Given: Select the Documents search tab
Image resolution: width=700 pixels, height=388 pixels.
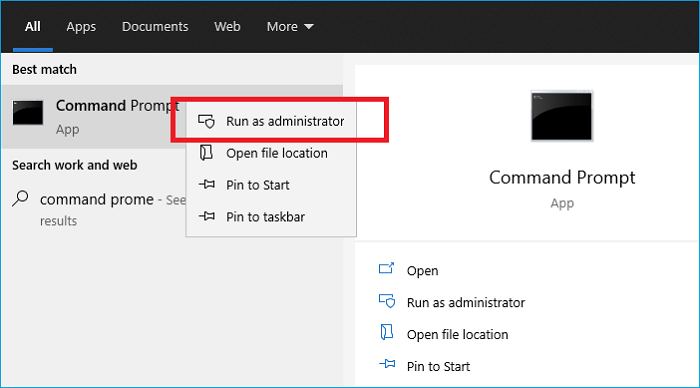Looking at the screenshot, I should (x=155, y=27).
